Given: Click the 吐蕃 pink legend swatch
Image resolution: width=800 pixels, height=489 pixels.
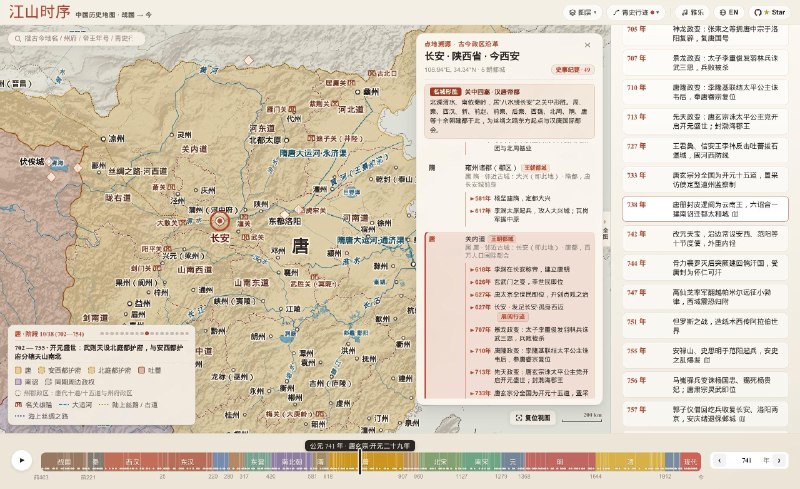Looking at the screenshot, I should coord(142,370).
